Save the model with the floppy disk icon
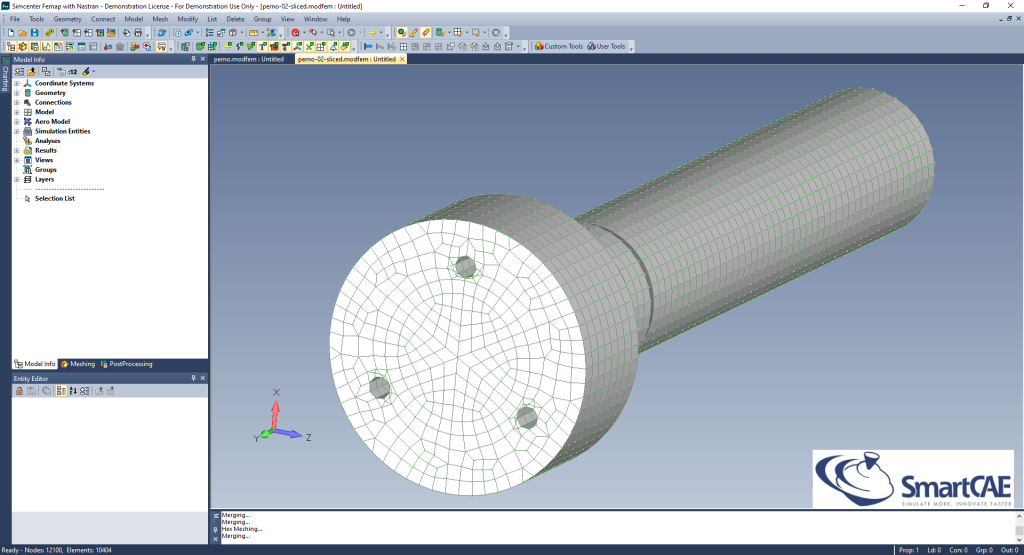 (35, 33)
